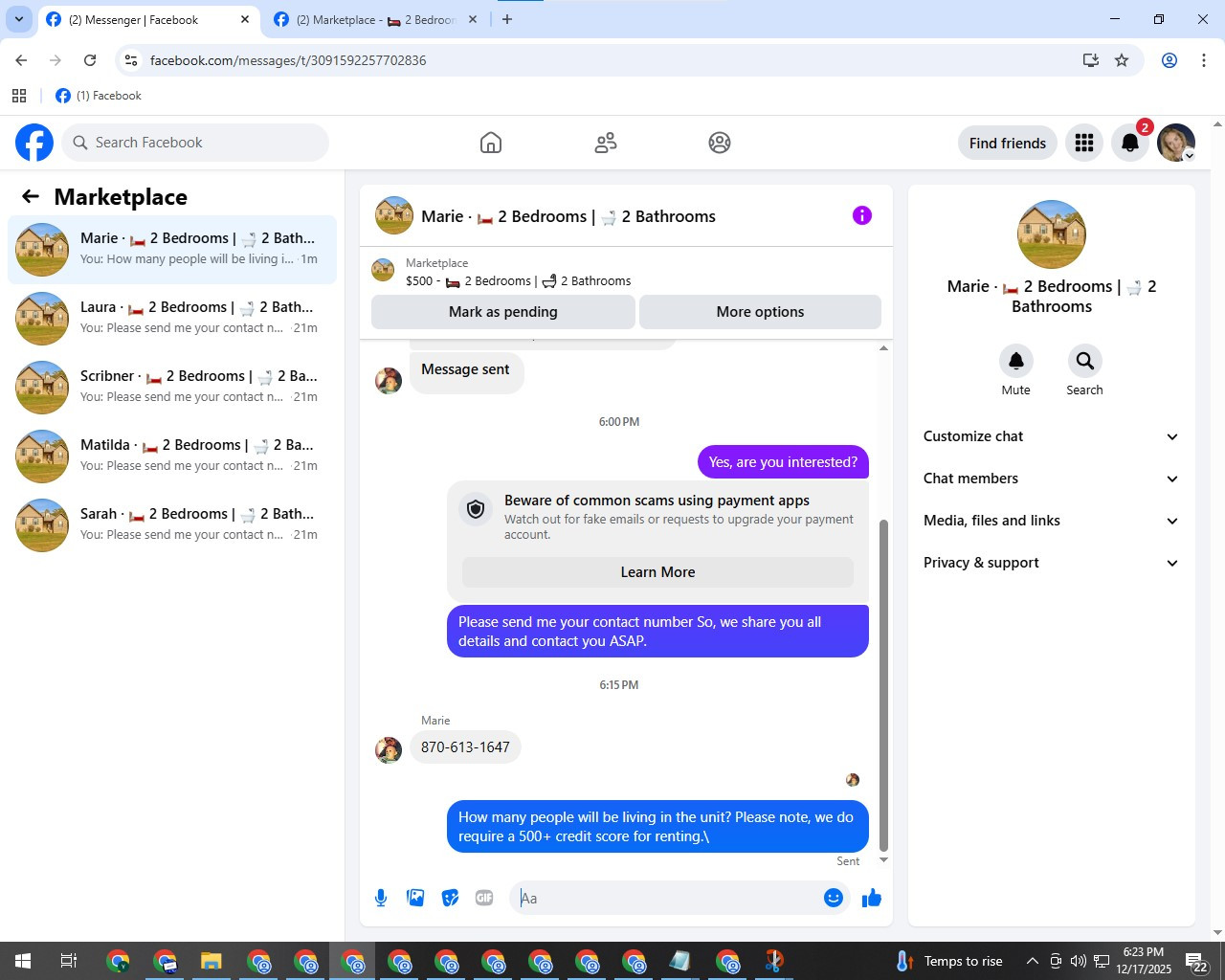Click the Message sent bubble
Image resolution: width=1225 pixels, height=980 pixels.
pyautogui.click(x=466, y=370)
